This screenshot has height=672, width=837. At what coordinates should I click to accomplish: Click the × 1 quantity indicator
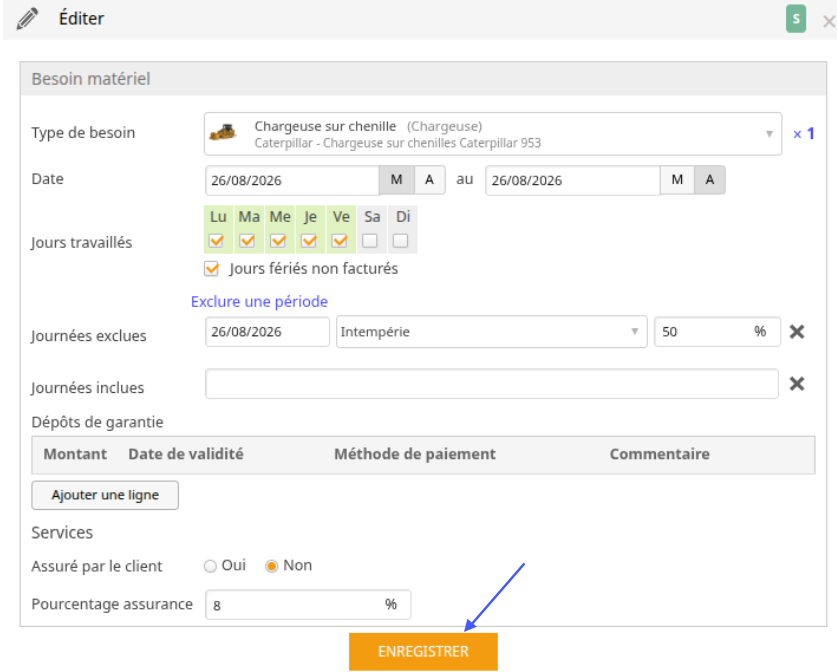click(x=803, y=133)
